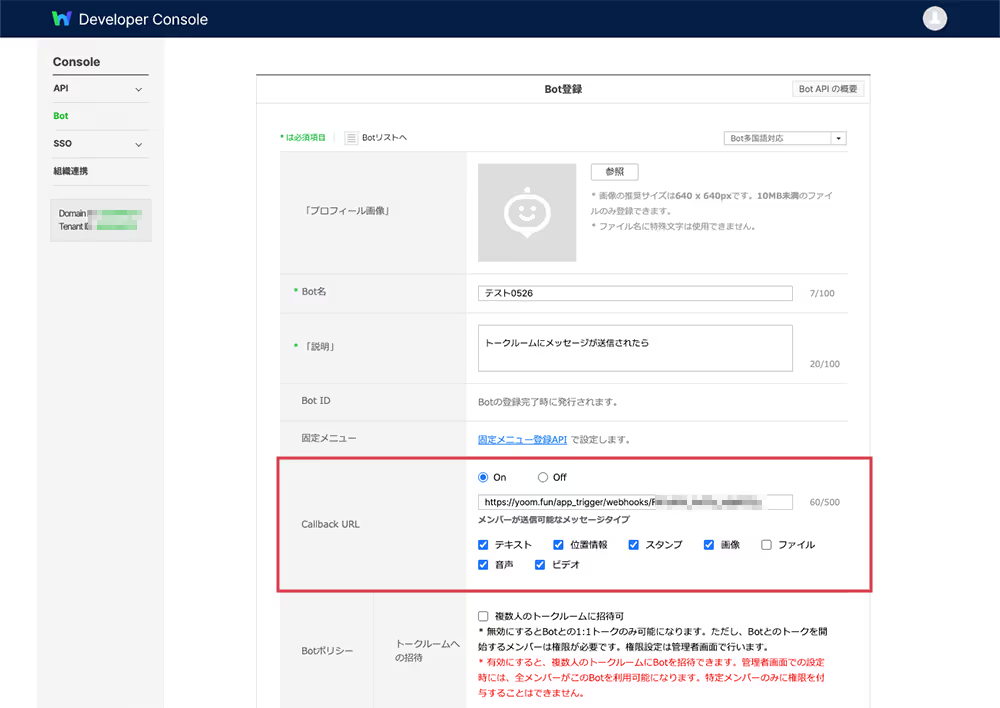Click the Callback URL text field
The width and height of the screenshot is (1000, 708).
pyautogui.click(x=635, y=502)
